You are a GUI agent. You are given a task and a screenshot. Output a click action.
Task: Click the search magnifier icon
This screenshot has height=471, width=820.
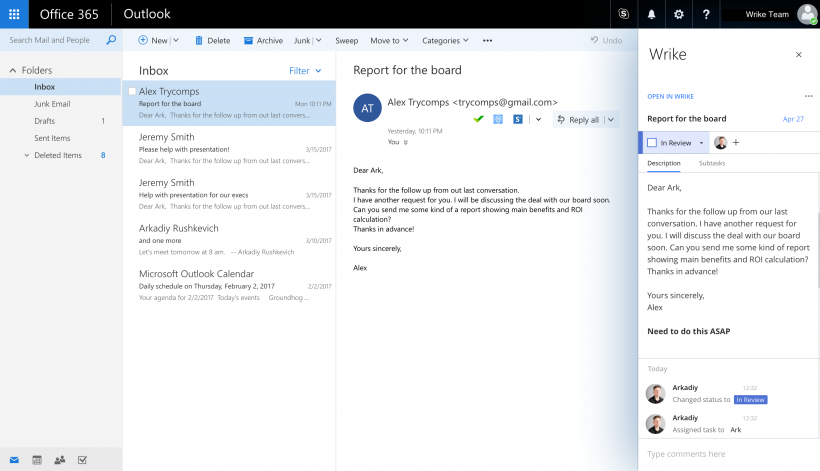pyautogui.click(x=111, y=40)
